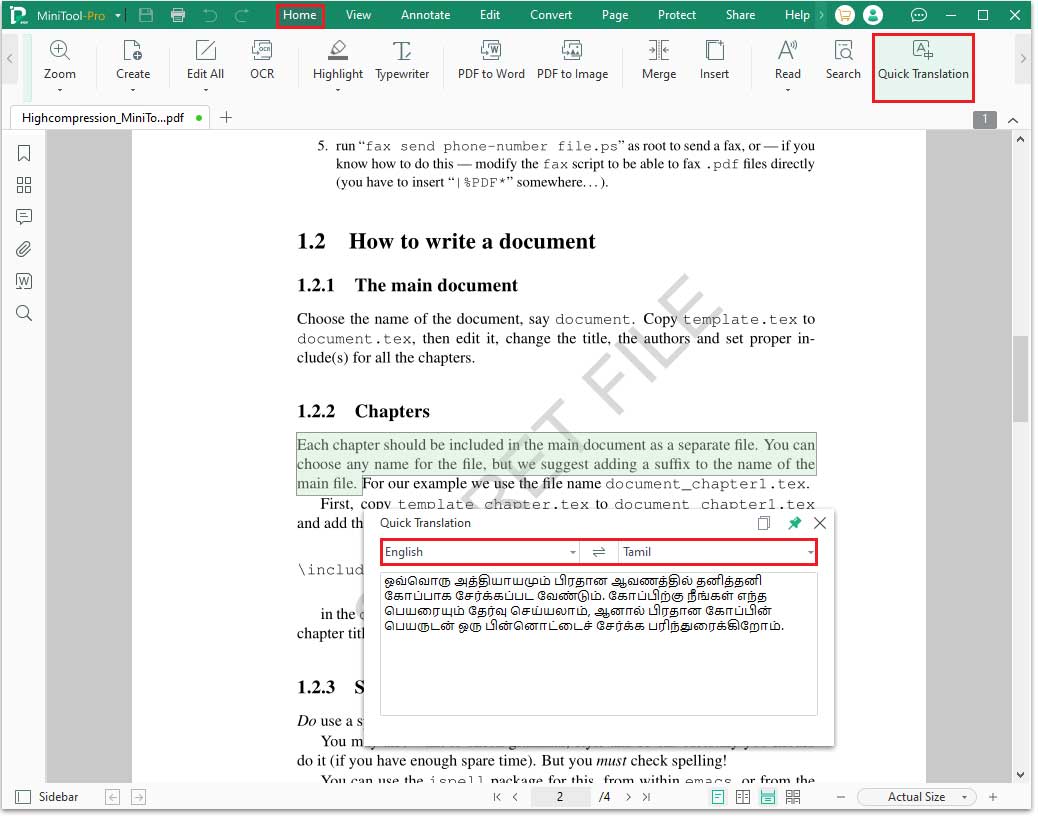Open the Bookmarks panel in sidebar
The width and height of the screenshot is (1038, 816).
22,153
